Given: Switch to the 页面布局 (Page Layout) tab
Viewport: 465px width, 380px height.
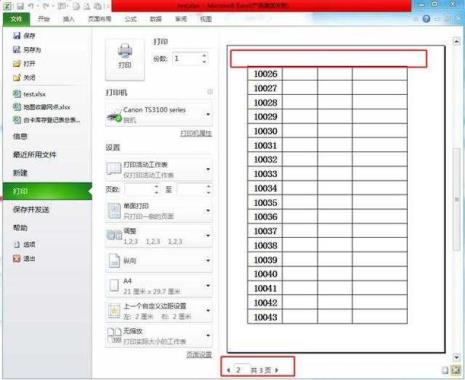Looking at the screenshot, I should click(x=99, y=19).
